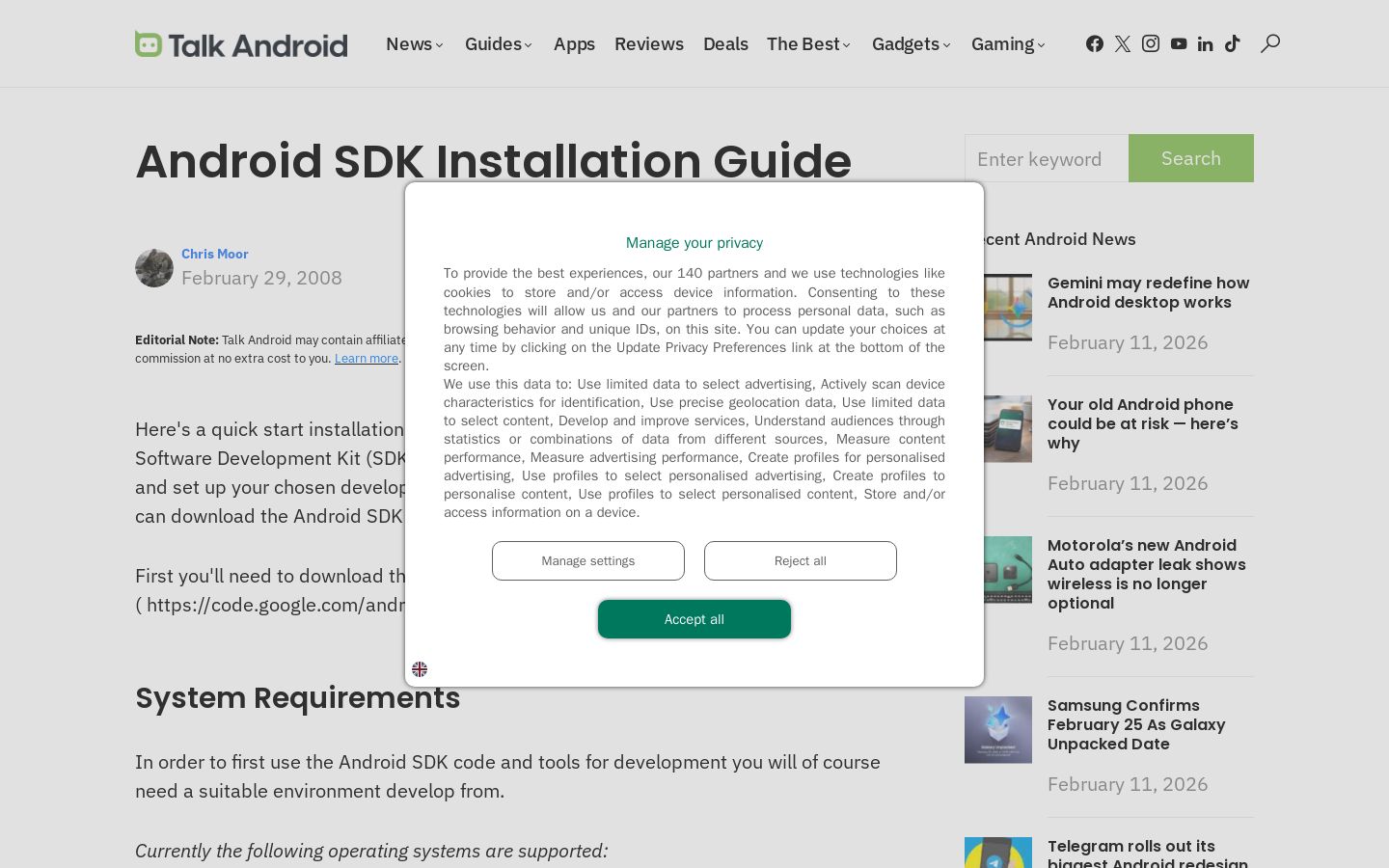Image resolution: width=1389 pixels, height=868 pixels.
Task: Open Talk Android YouTube channel
Action: point(1179,43)
